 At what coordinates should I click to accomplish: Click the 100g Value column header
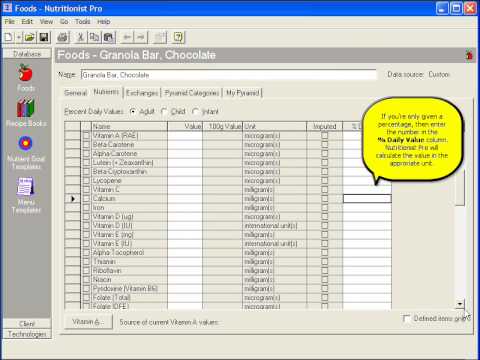(223, 127)
